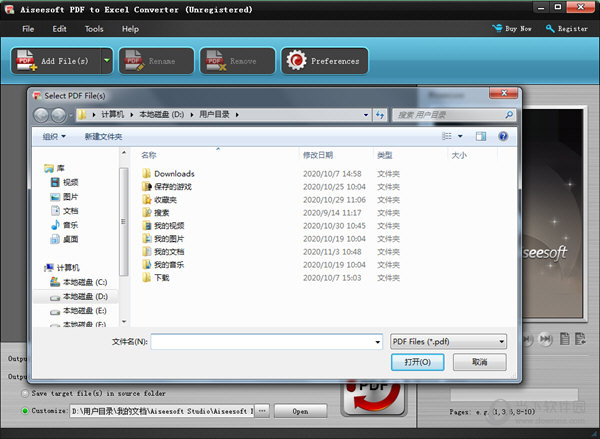Click the 新建文件夹 button
The image size is (600, 439).
(103, 137)
